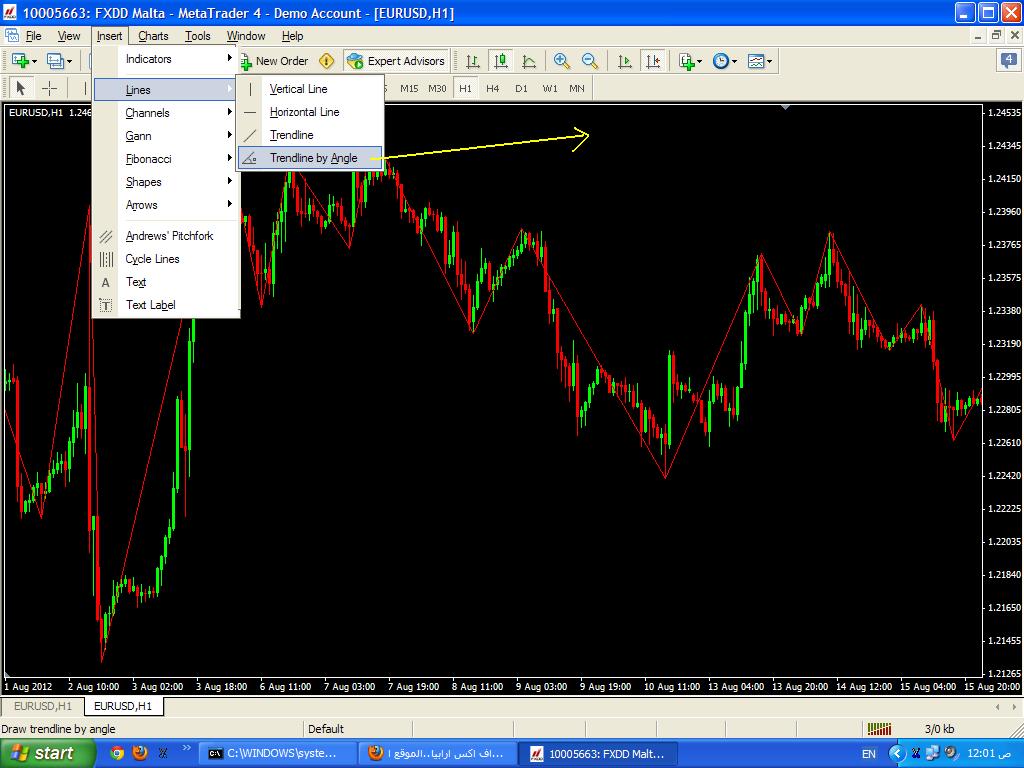The width and height of the screenshot is (1024, 768).
Task: Select the H4 timeframe
Action: click(x=492, y=88)
